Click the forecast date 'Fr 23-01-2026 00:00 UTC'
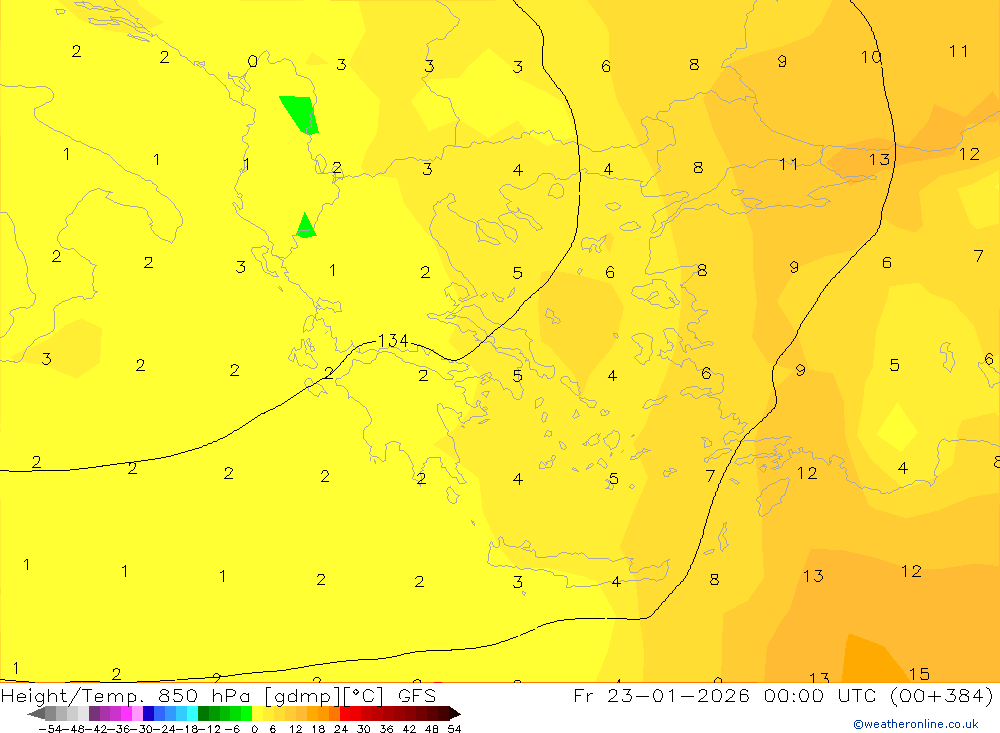Image resolution: width=1000 pixels, height=733 pixels. [x=727, y=695]
